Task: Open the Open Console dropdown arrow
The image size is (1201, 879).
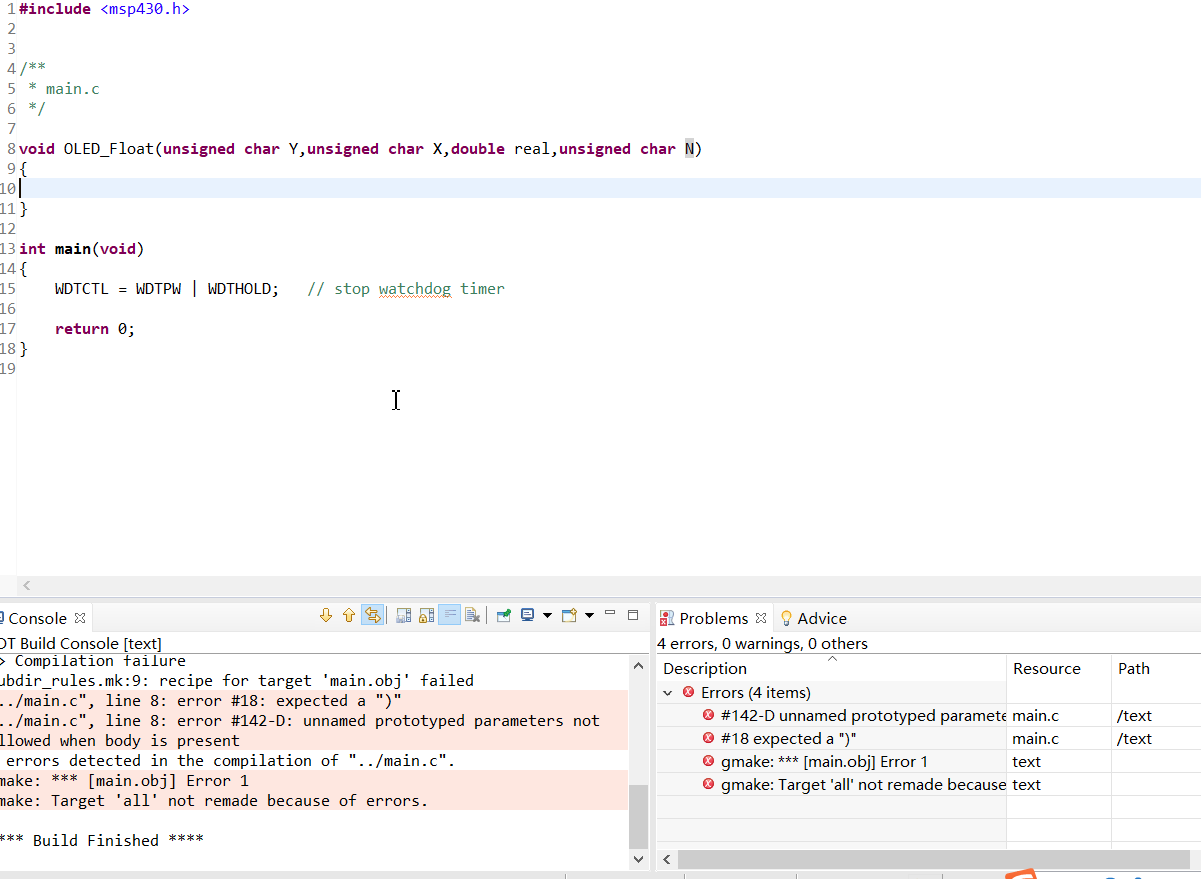Action: tap(589, 616)
